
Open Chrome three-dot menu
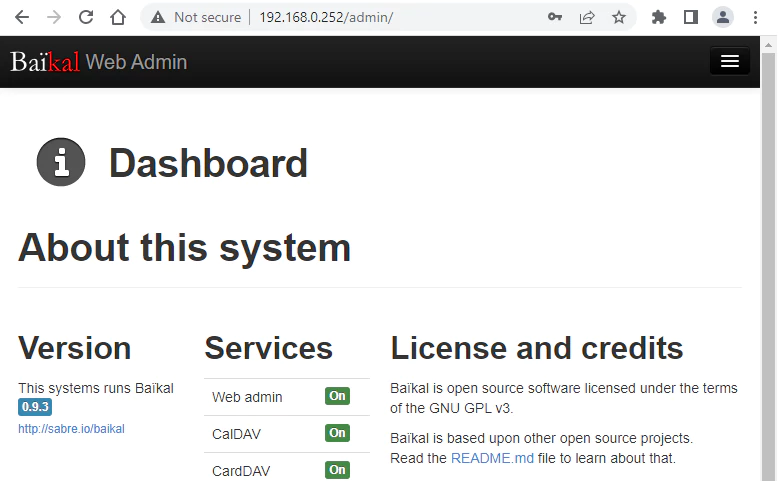[x=755, y=17]
